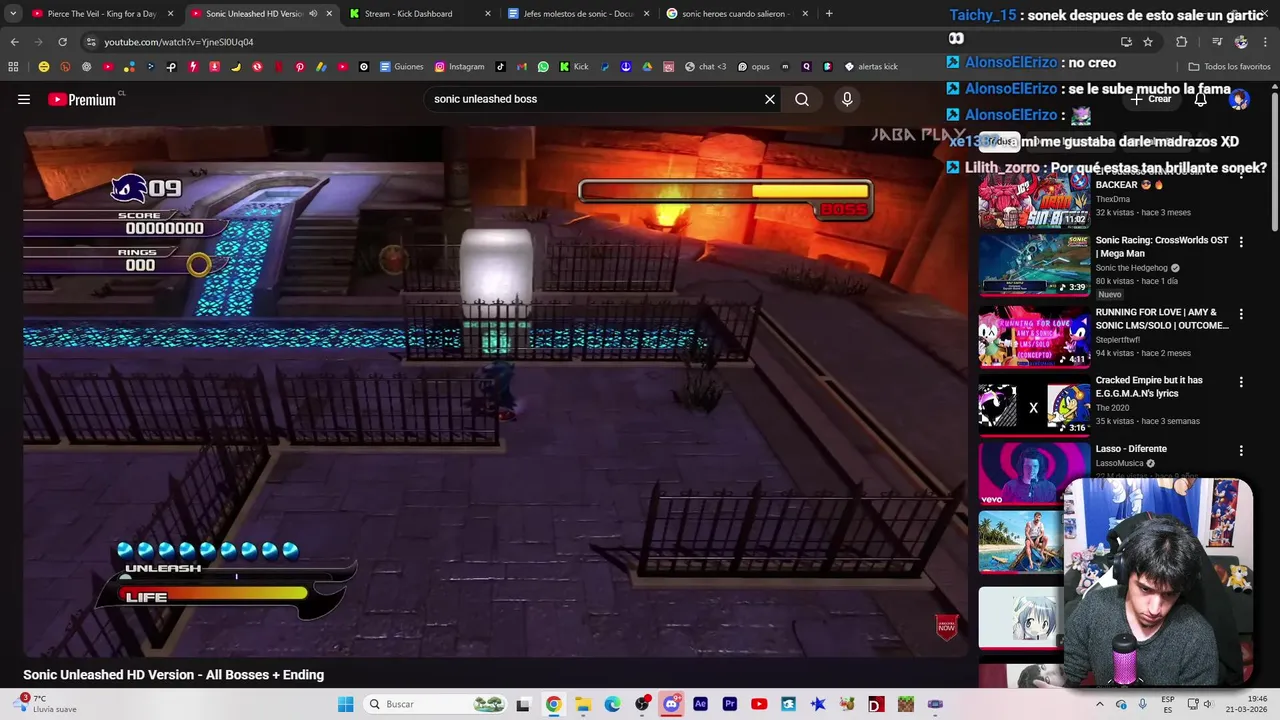
Task: Bookmark this page with star icon
Action: tap(1148, 42)
